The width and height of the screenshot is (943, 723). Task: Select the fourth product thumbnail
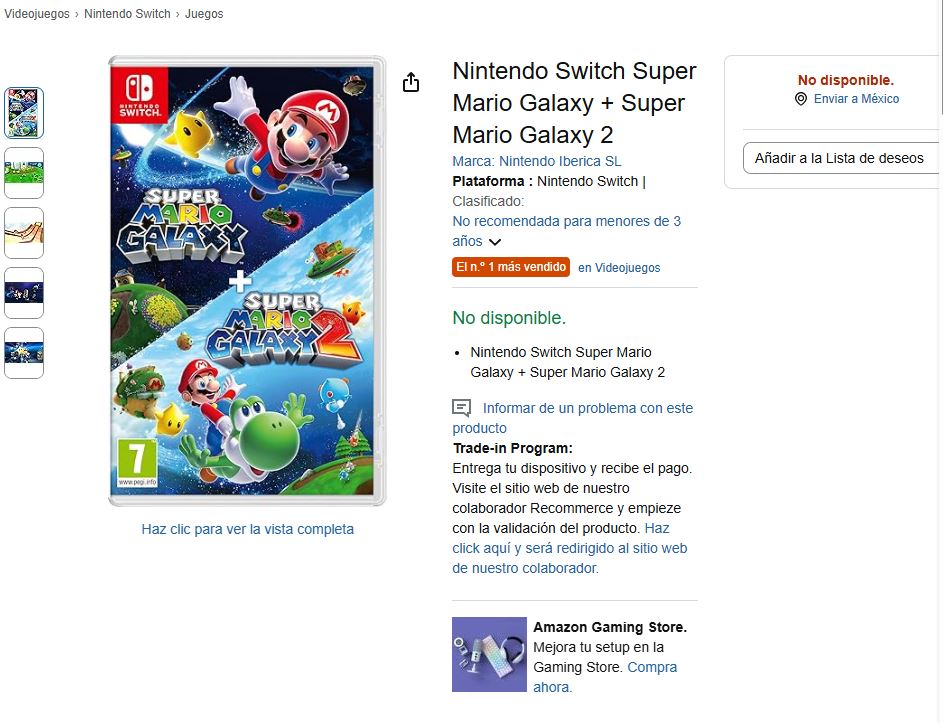point(24,293)
